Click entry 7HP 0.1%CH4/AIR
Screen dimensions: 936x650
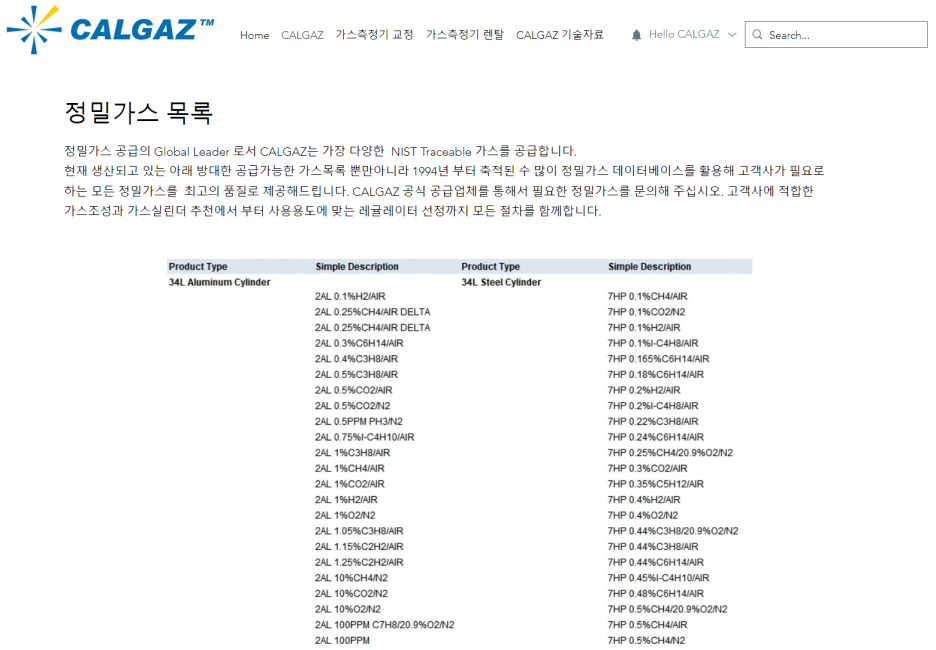click(647, 296)
